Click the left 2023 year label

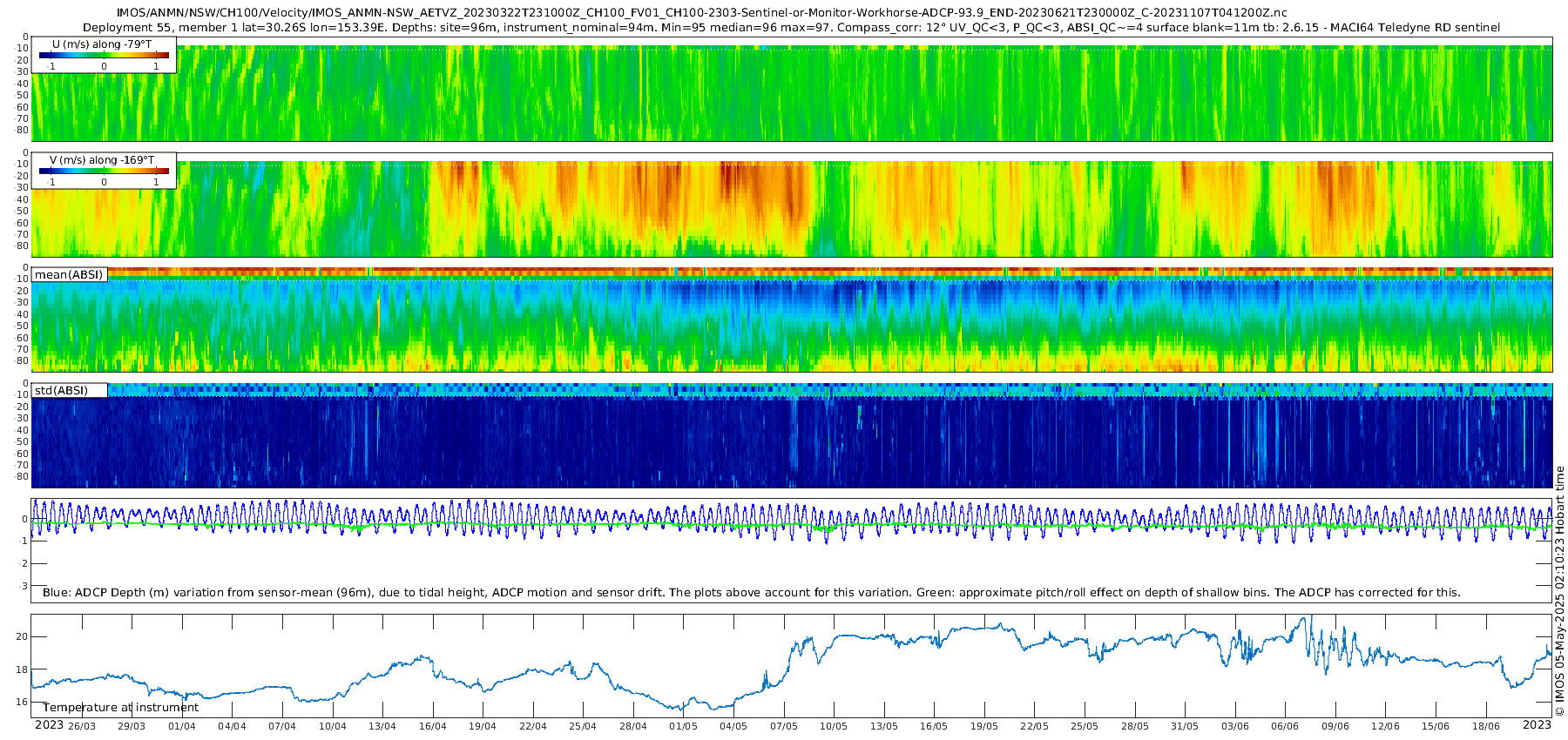(49, 725)
